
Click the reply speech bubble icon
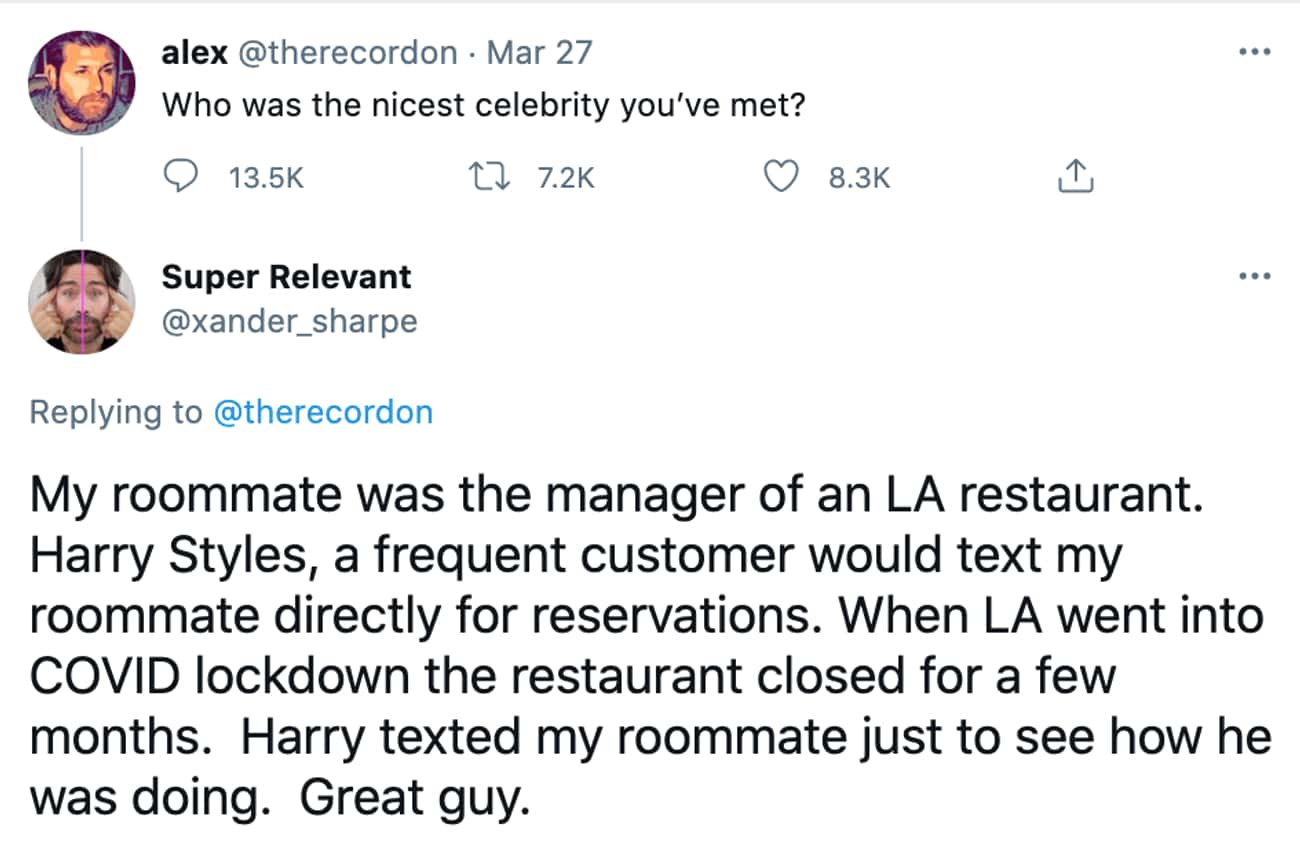(x=180, y=178)
